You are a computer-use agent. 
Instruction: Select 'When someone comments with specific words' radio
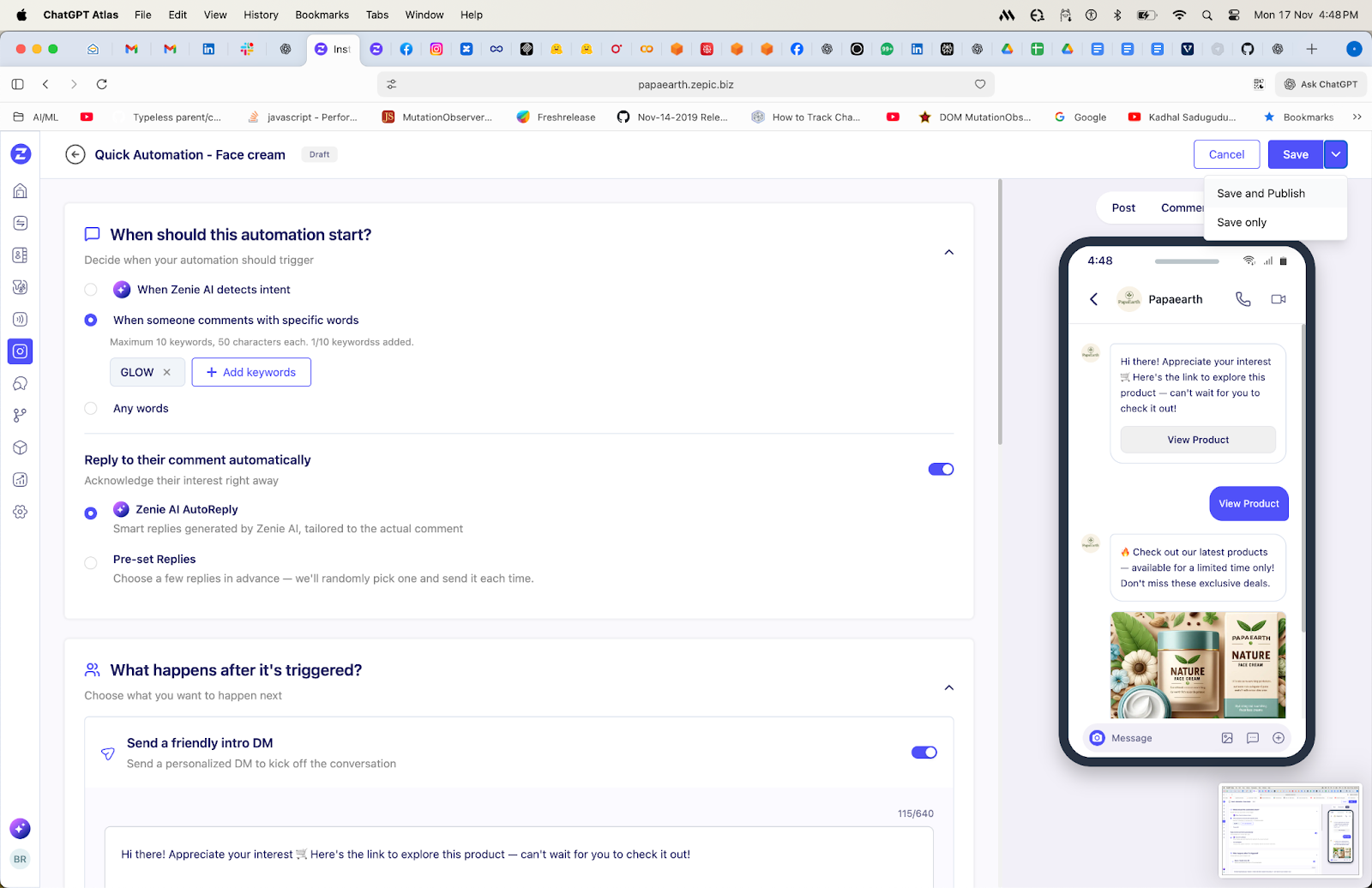[91, 320]
